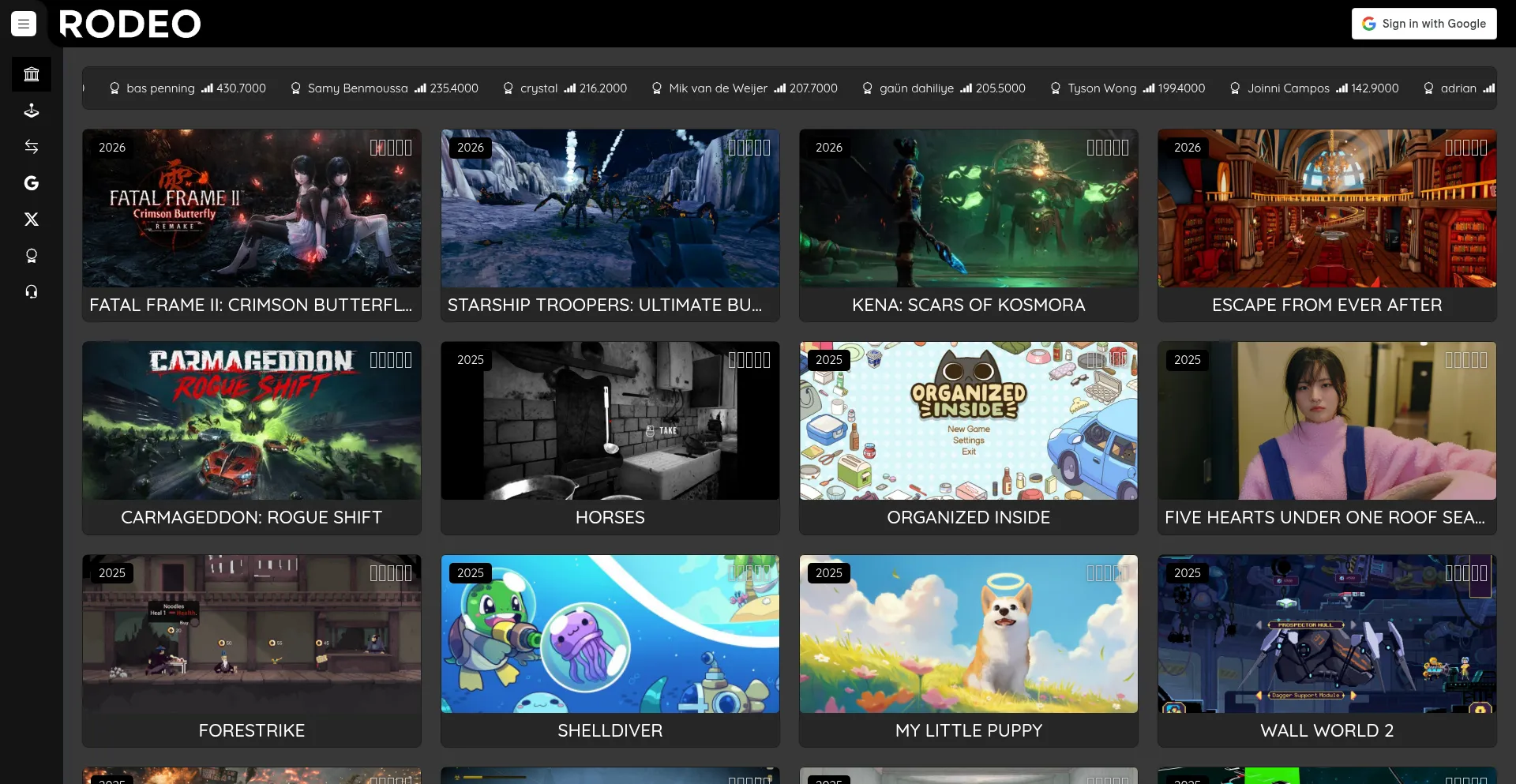Click the 2026 year badge on Kena card
The image size is (1516, 784).
click(829, 148)
